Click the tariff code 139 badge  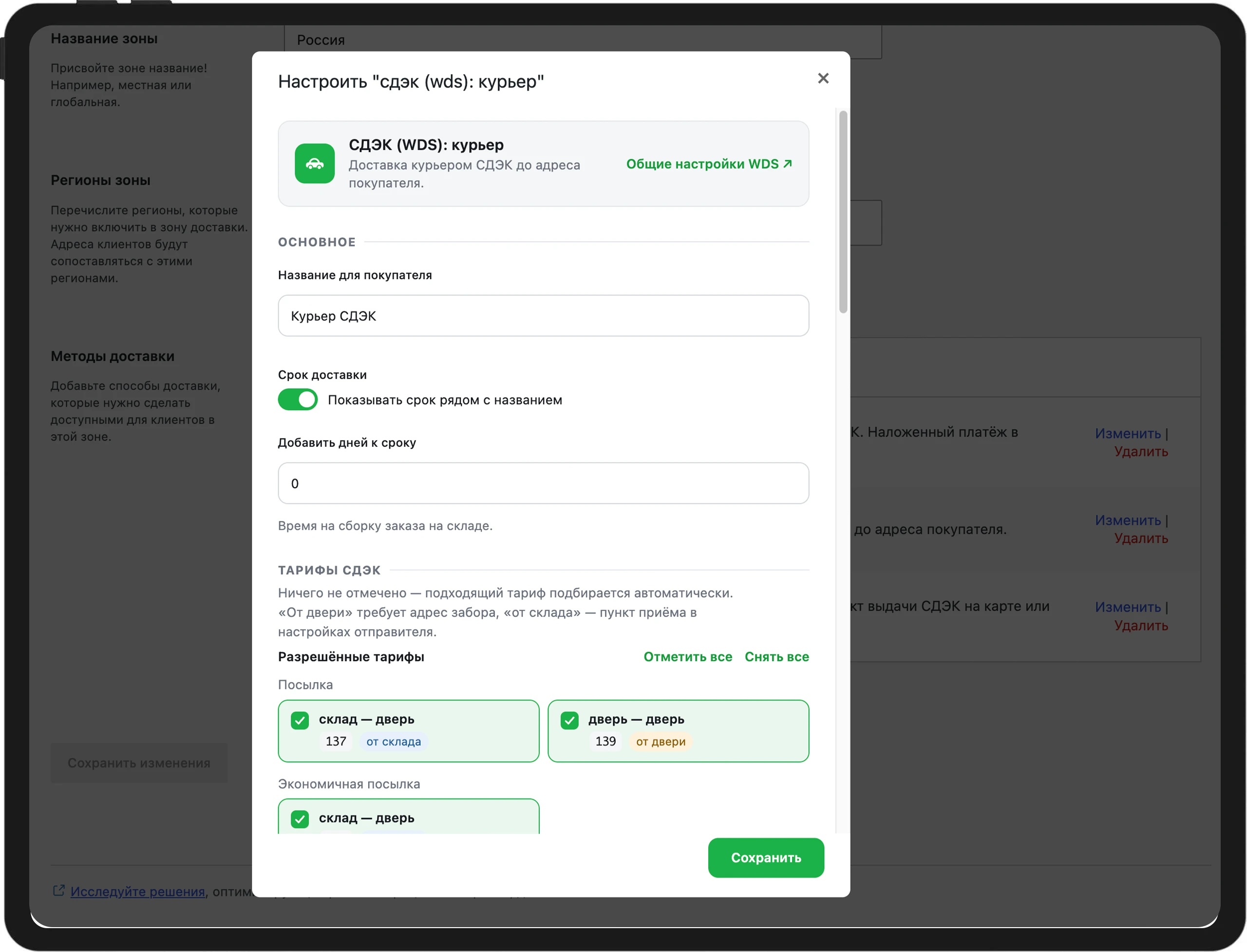click(605, 741)
